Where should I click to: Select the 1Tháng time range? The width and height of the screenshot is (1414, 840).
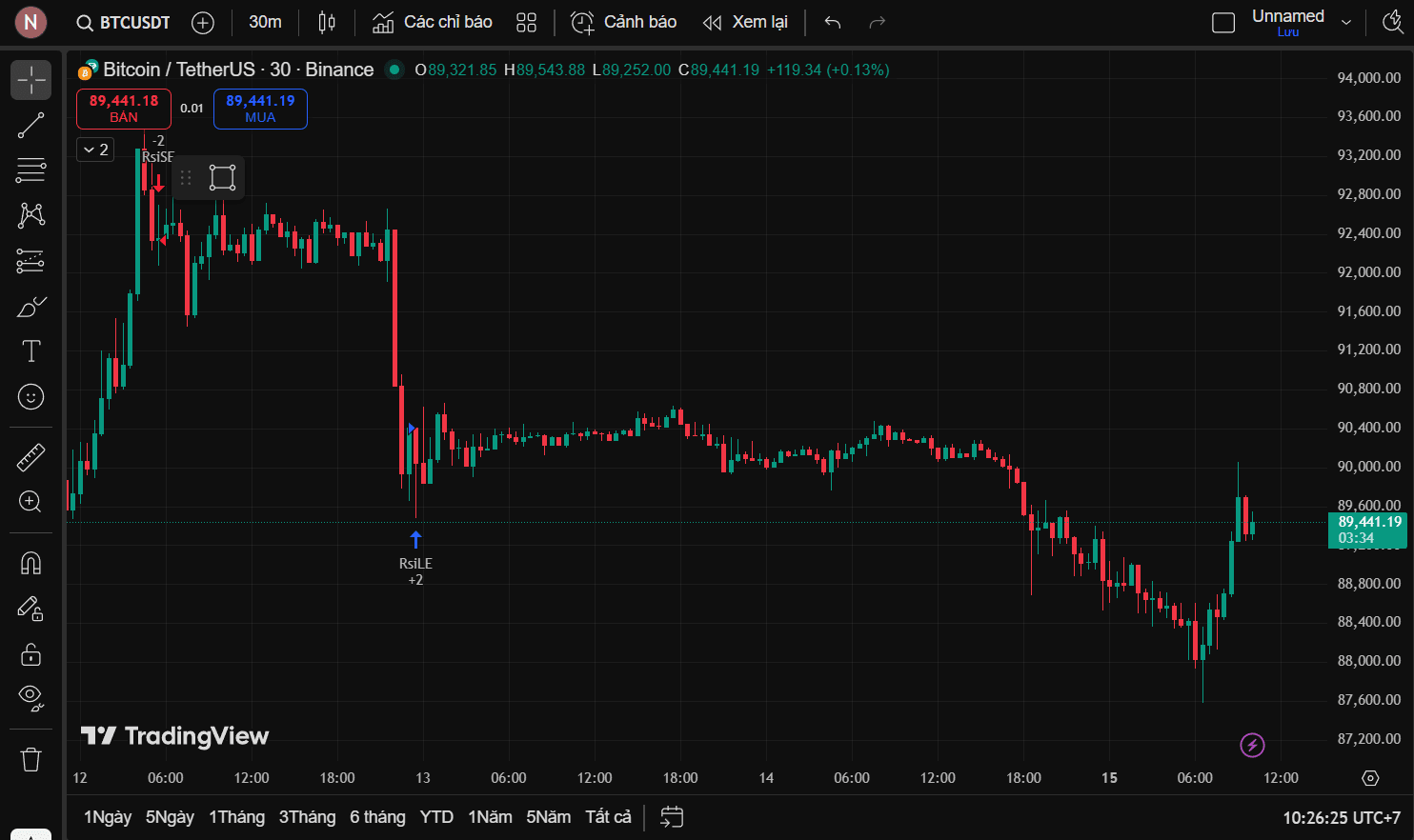click(x=236, y=817)
